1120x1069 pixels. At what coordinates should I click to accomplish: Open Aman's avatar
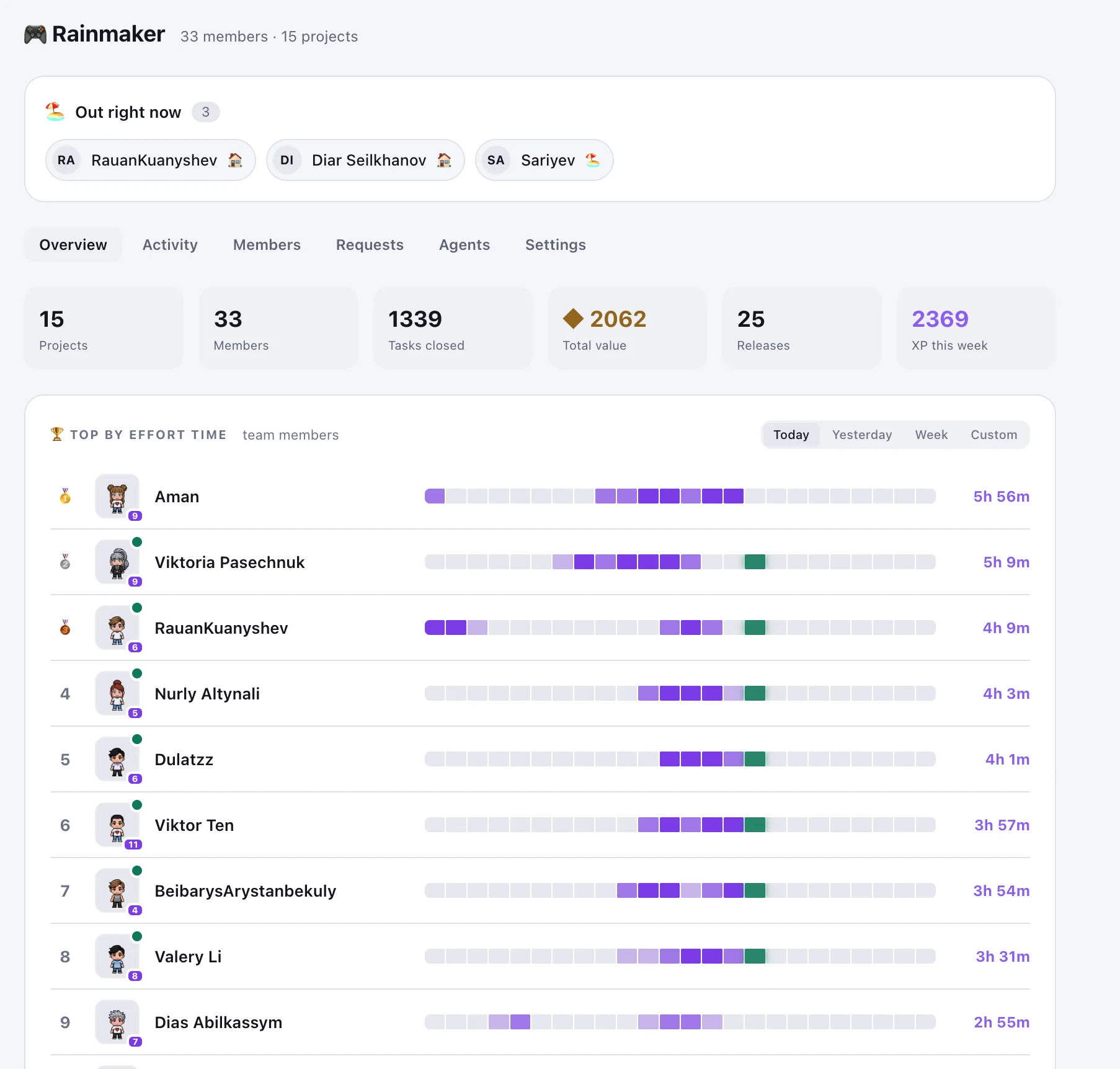(x=117, y=496)
